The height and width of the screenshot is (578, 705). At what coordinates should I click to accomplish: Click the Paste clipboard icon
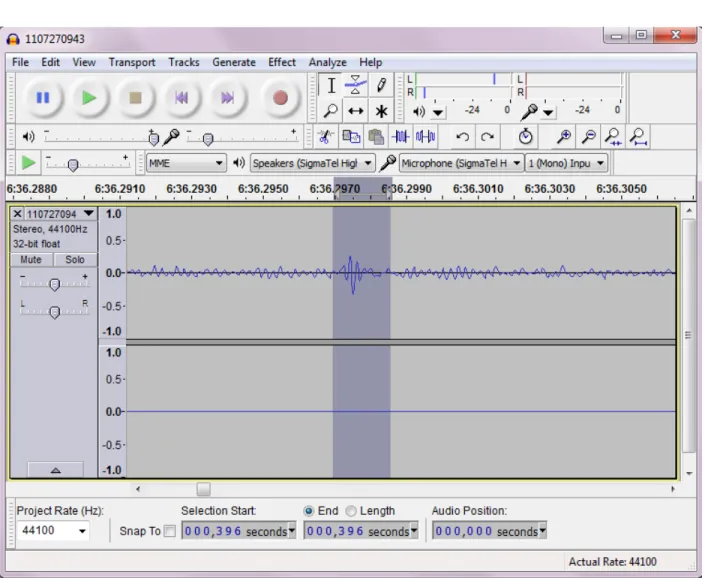tap(375, 137)
